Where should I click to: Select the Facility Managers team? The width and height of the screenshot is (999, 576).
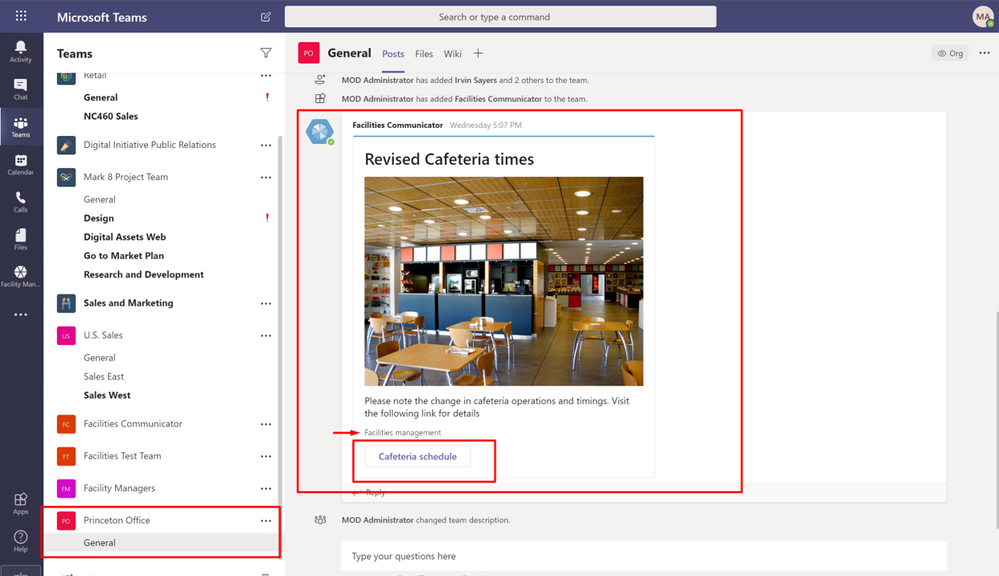pos(119,488)
